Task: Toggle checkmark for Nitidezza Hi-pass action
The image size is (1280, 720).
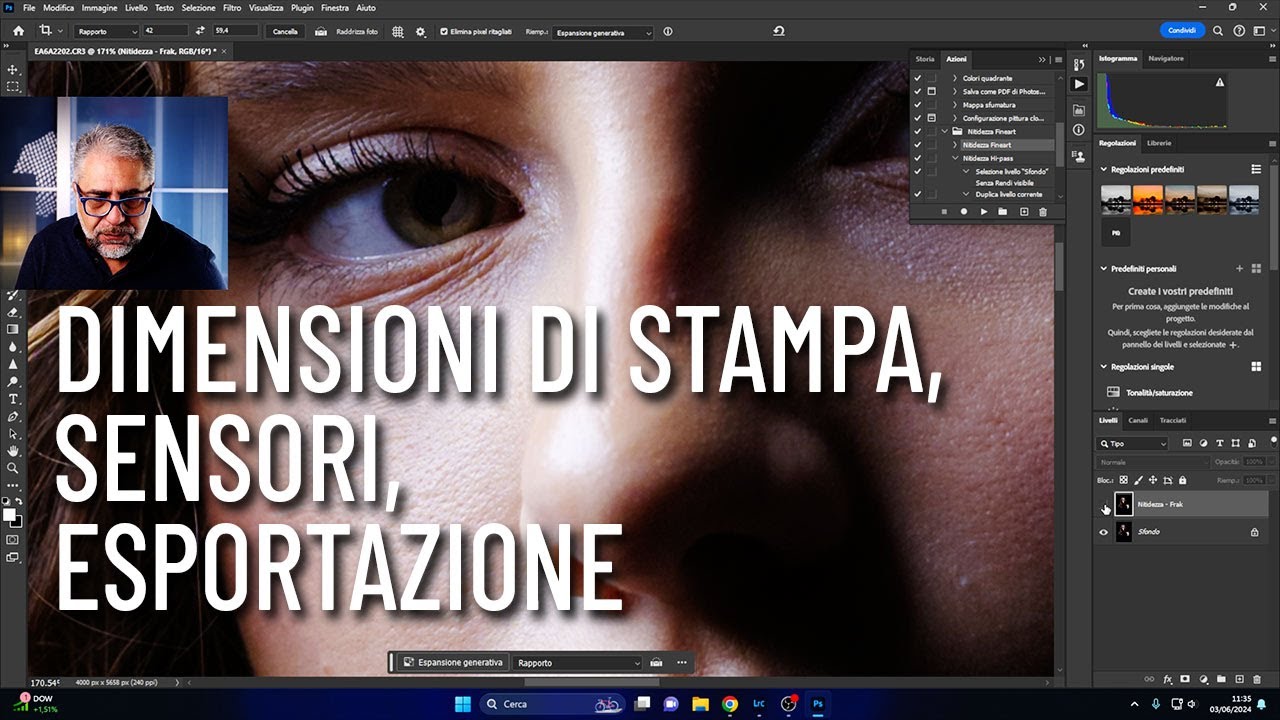Action: [917, 158]
